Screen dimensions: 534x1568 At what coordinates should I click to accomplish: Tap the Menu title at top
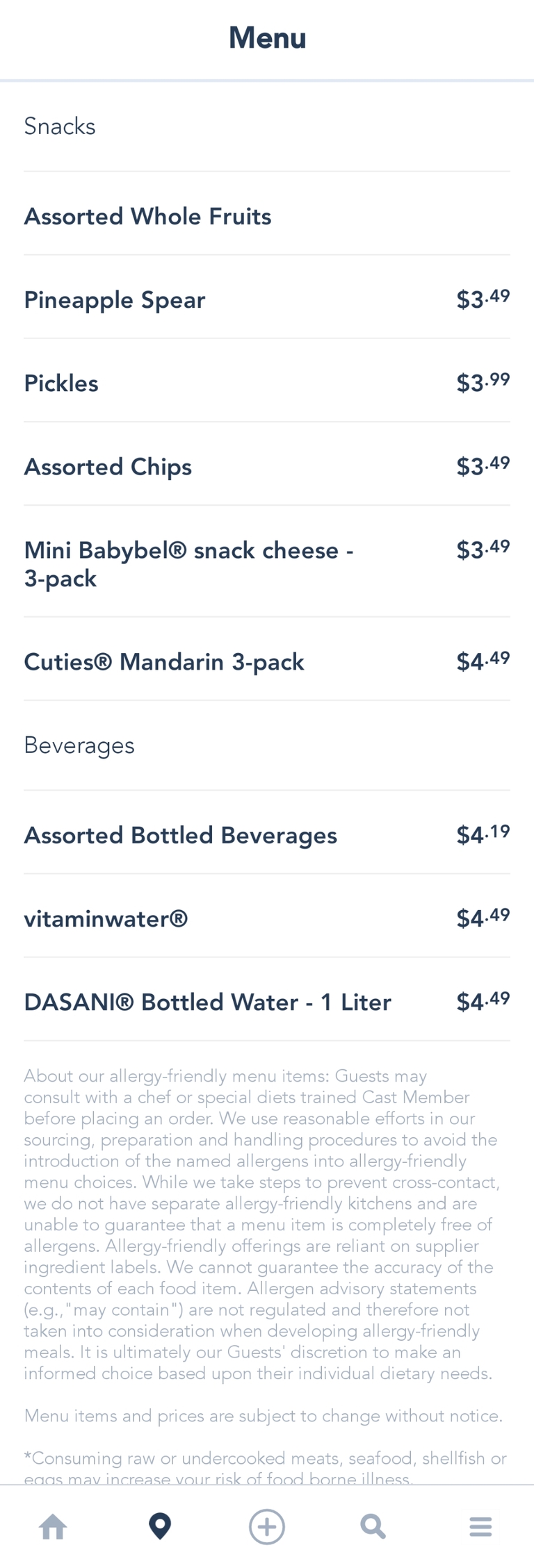click(x=267, y=38)
